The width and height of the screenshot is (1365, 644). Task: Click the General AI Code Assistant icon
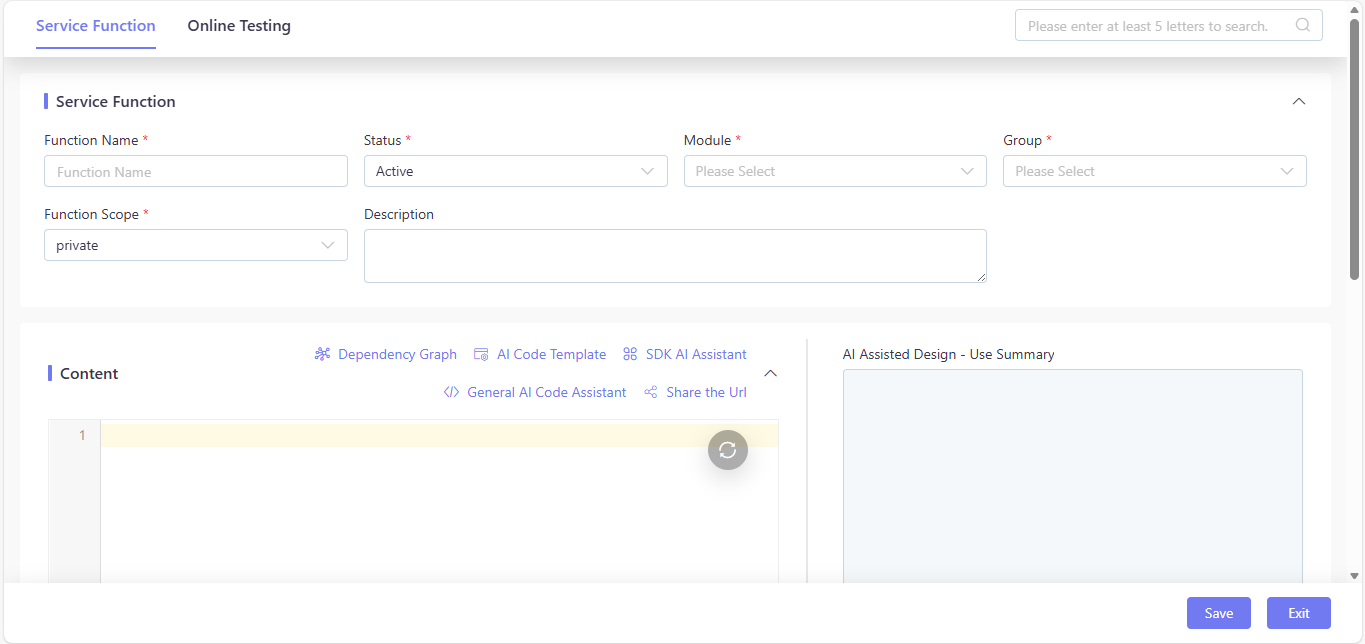pyautogui.click(x=451, y=392)
